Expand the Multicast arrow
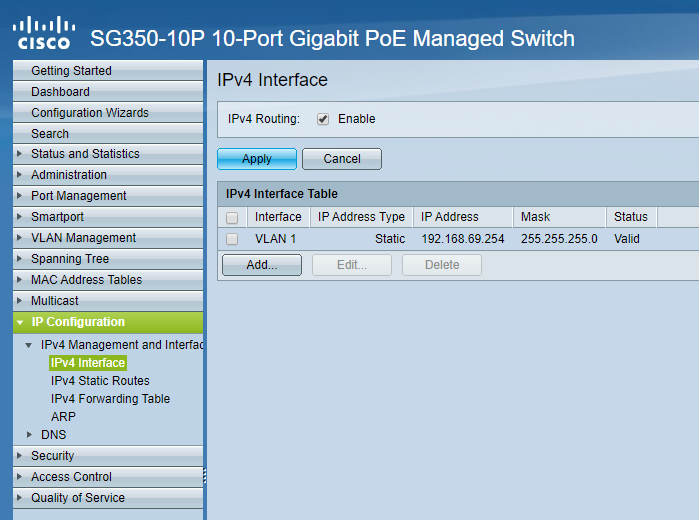Screen dimensions: 699x520 [x=19, y=300]
